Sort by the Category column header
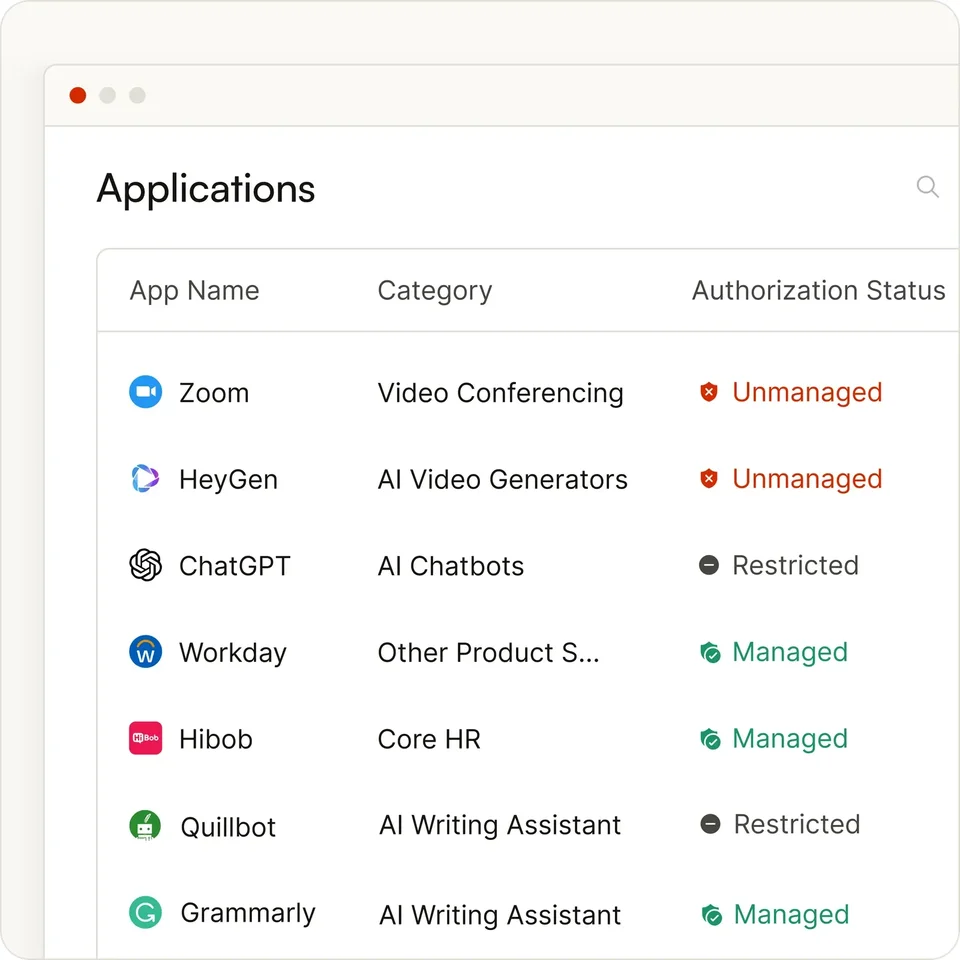 (435, 291)
